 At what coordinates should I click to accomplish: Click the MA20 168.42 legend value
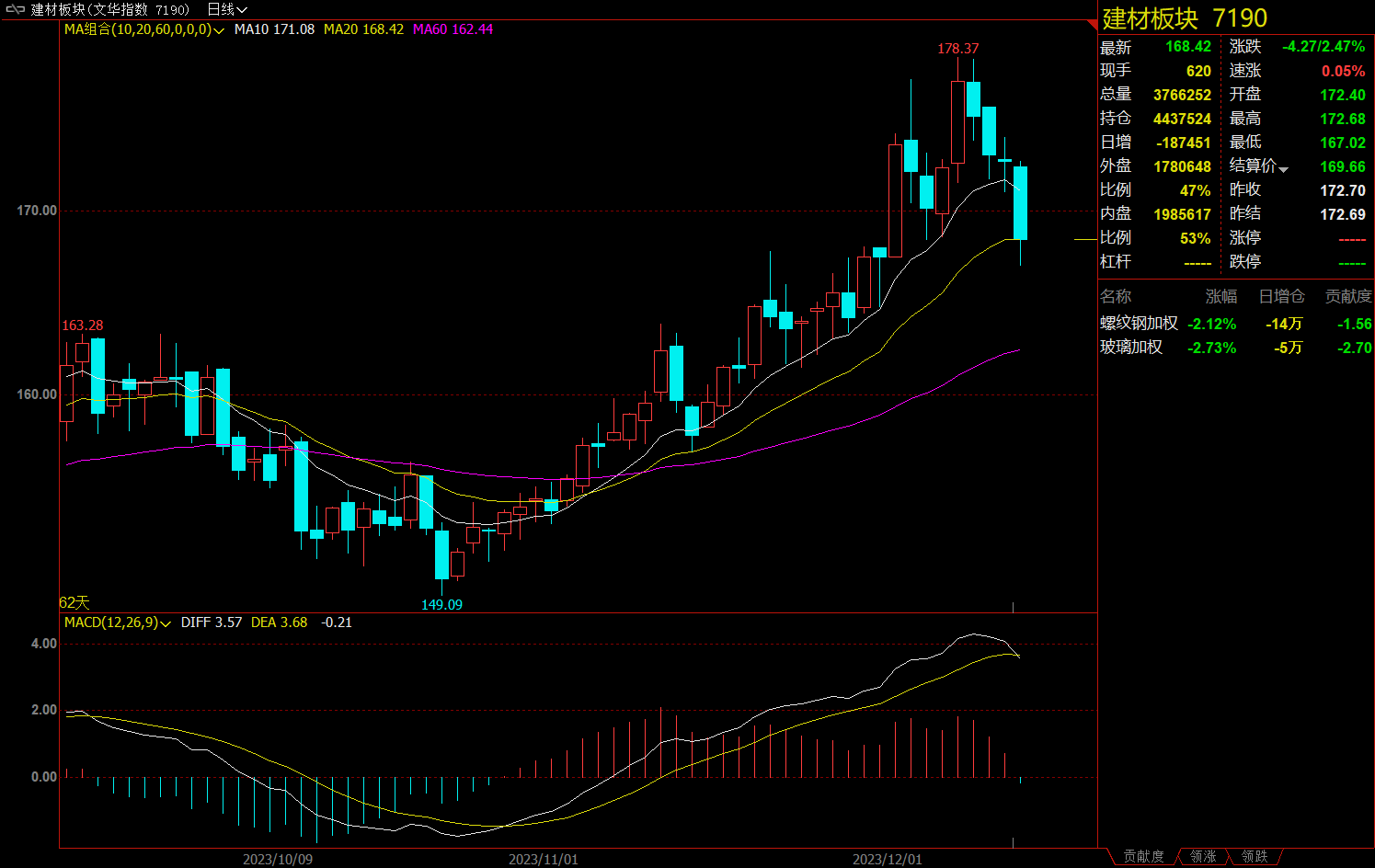[x=363, y=29]
